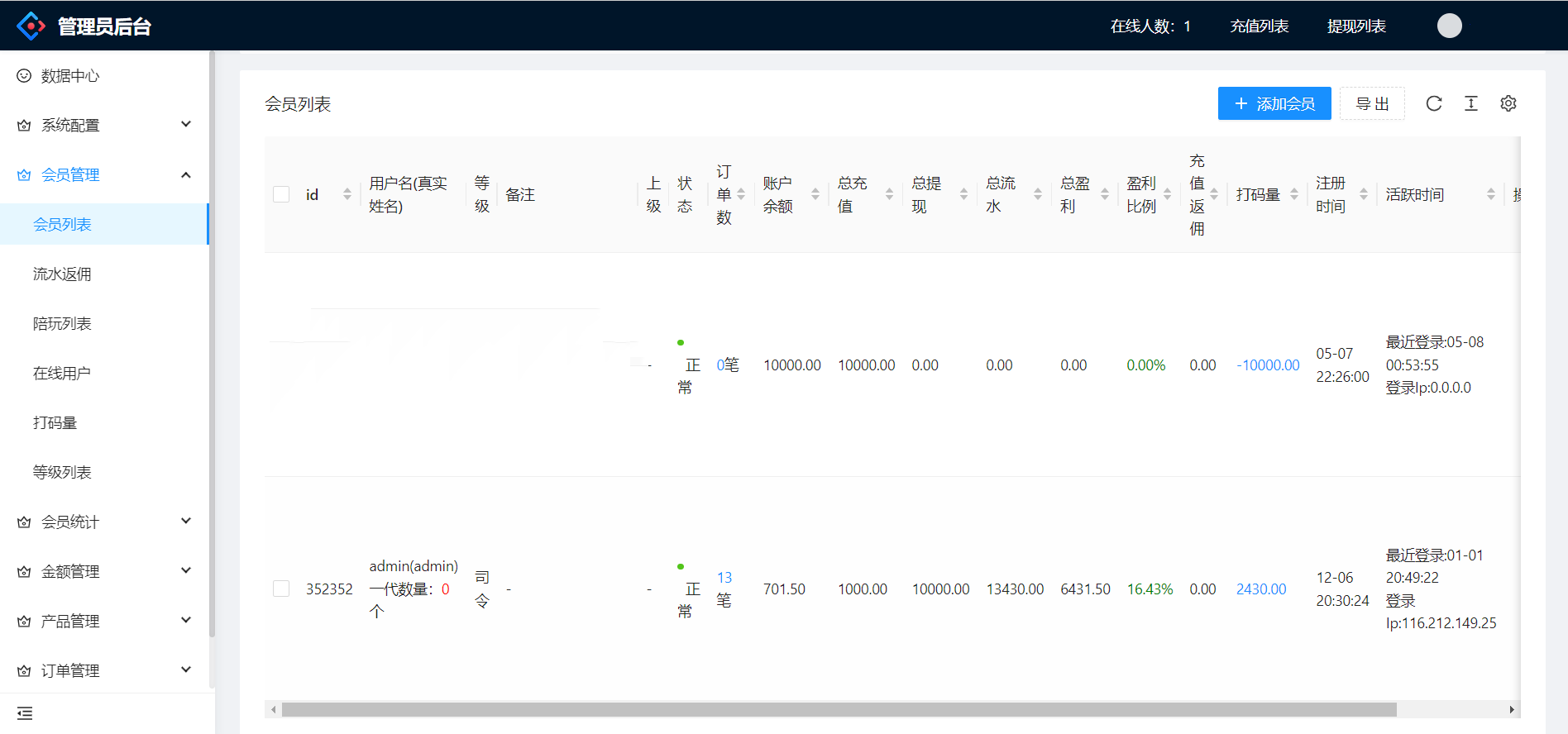Click the admin(admin) username cell
This screenshot has width=1568, height=734.
(414, 566)
